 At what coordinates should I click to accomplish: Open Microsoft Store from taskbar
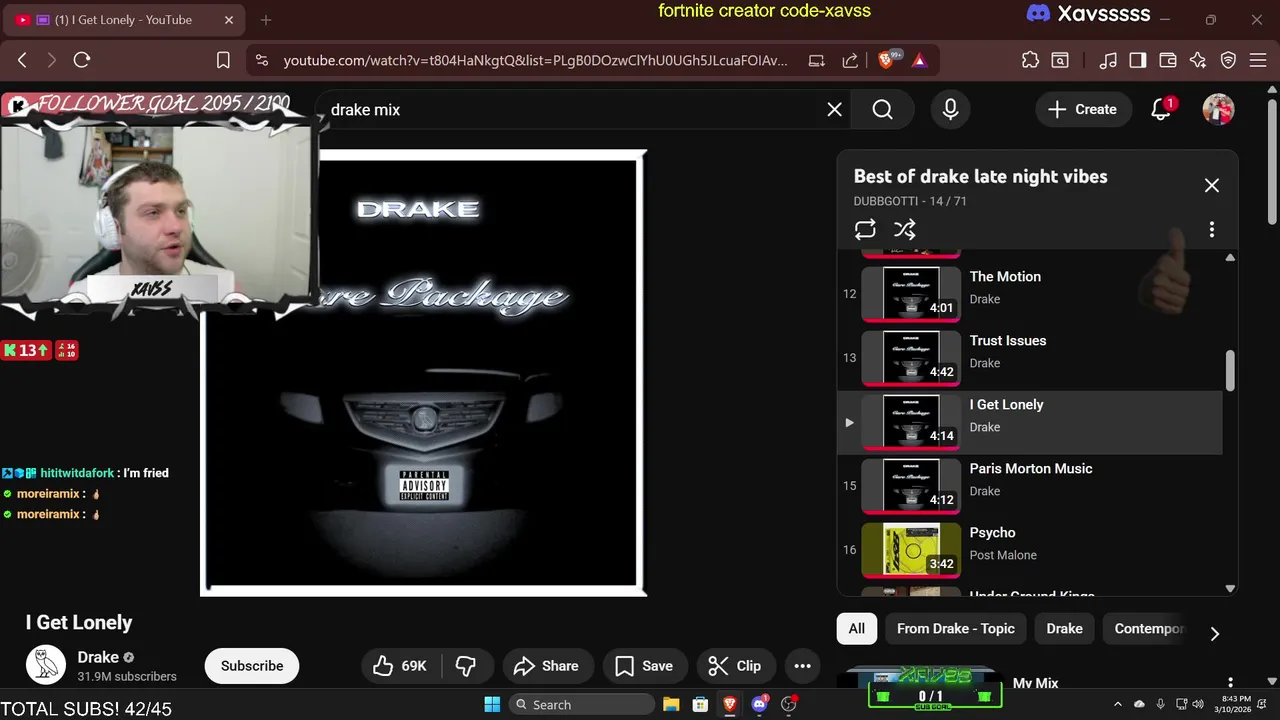pos(700,704)
